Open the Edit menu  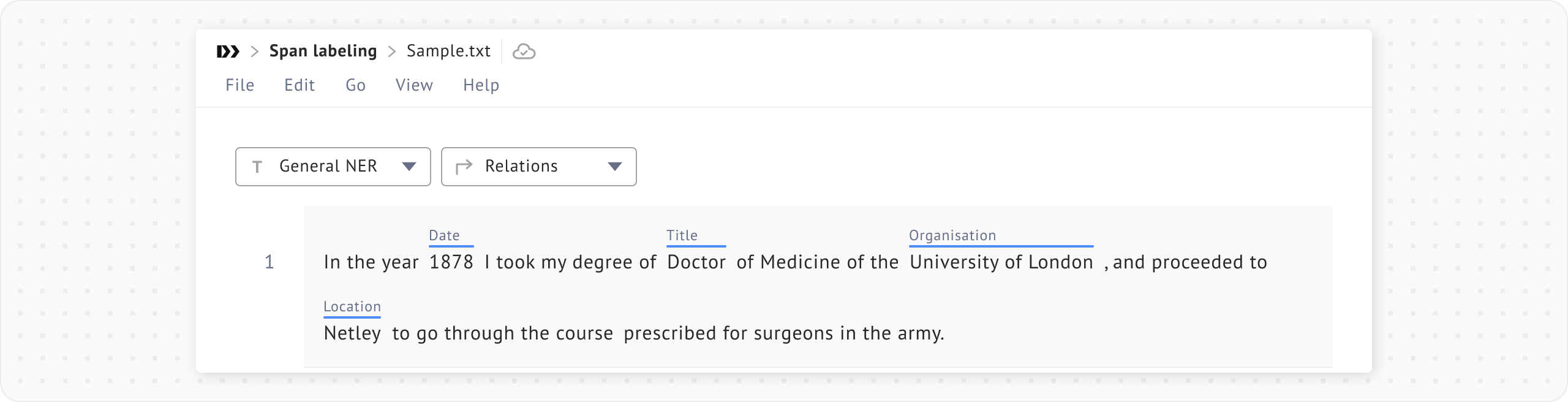tap(300, 85)
